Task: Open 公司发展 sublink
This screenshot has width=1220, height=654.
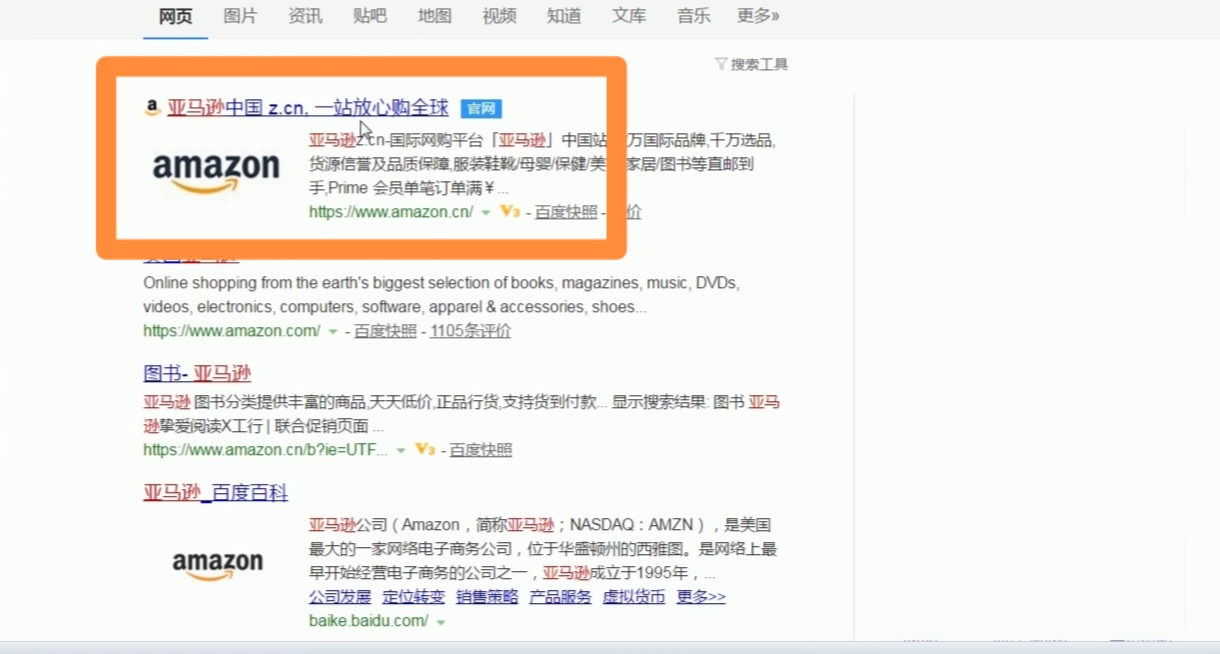Action: 340,597
